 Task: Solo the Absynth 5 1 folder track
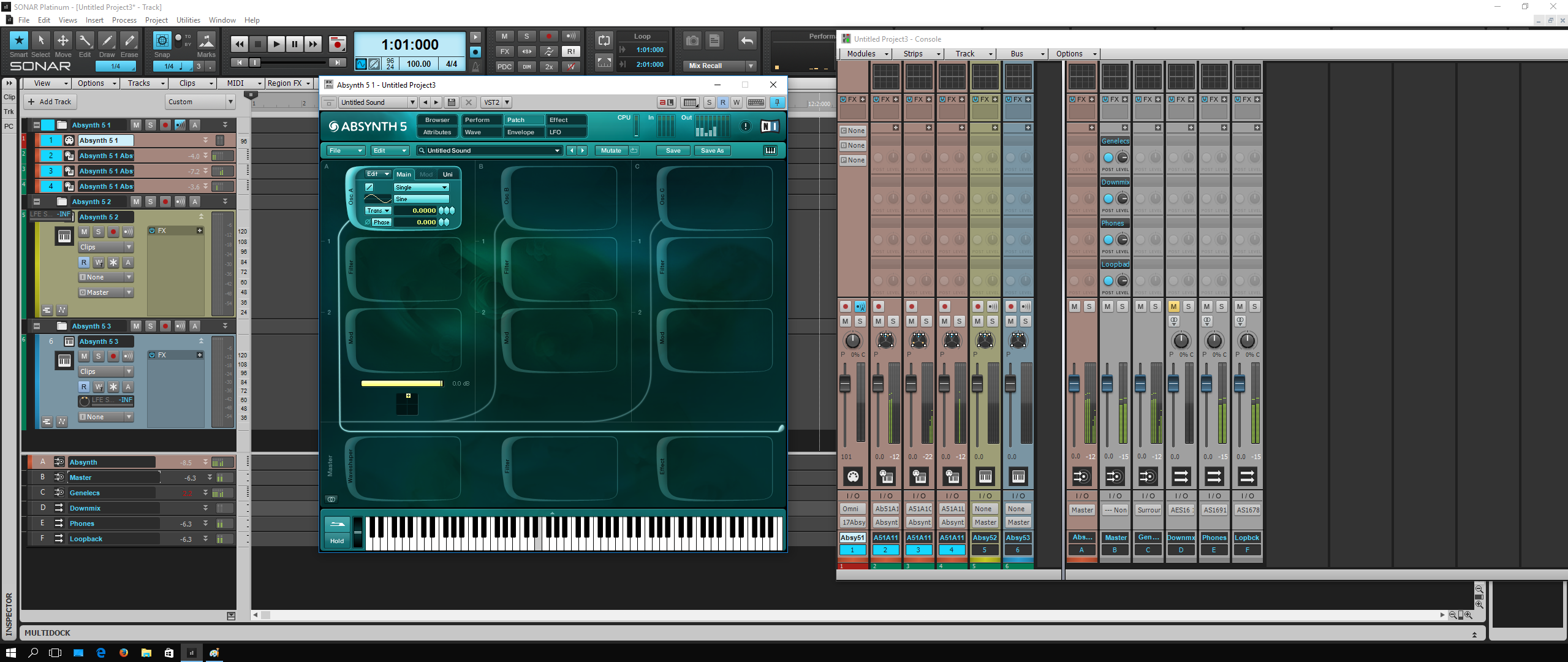(x=151, y=125)
